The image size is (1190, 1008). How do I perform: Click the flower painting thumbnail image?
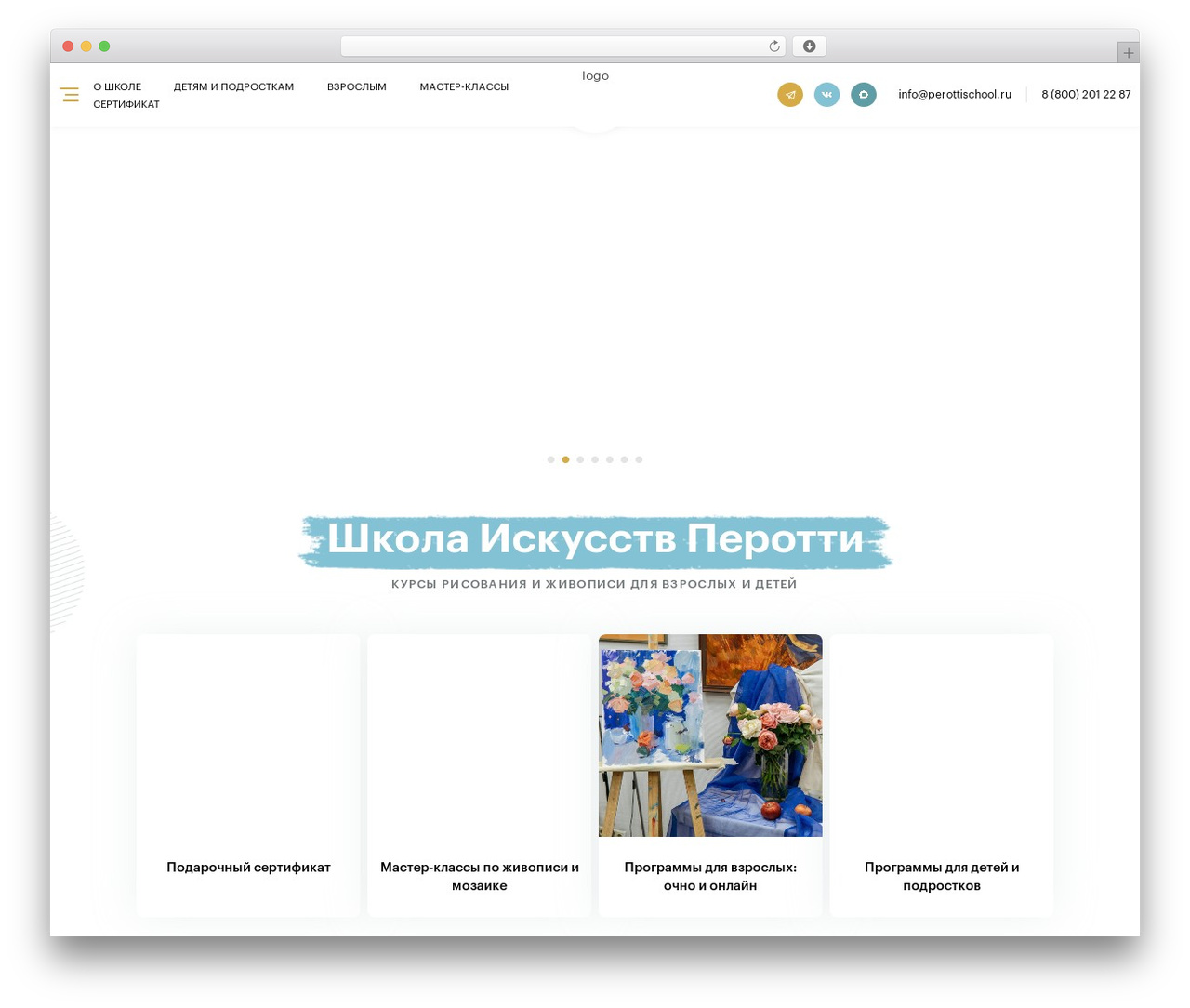(x=710, y=736)
